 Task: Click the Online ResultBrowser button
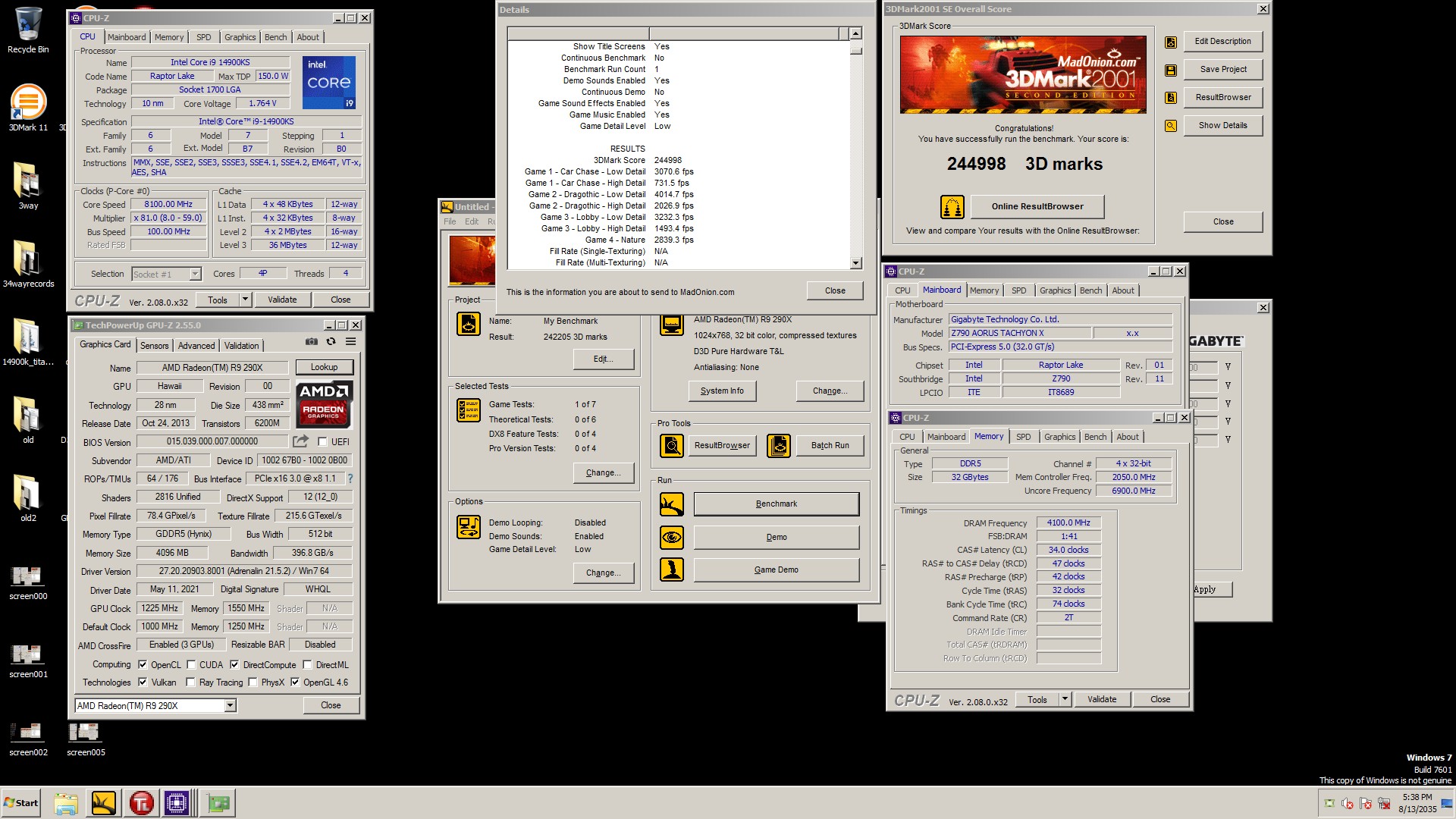click(x=1037, y=206)
